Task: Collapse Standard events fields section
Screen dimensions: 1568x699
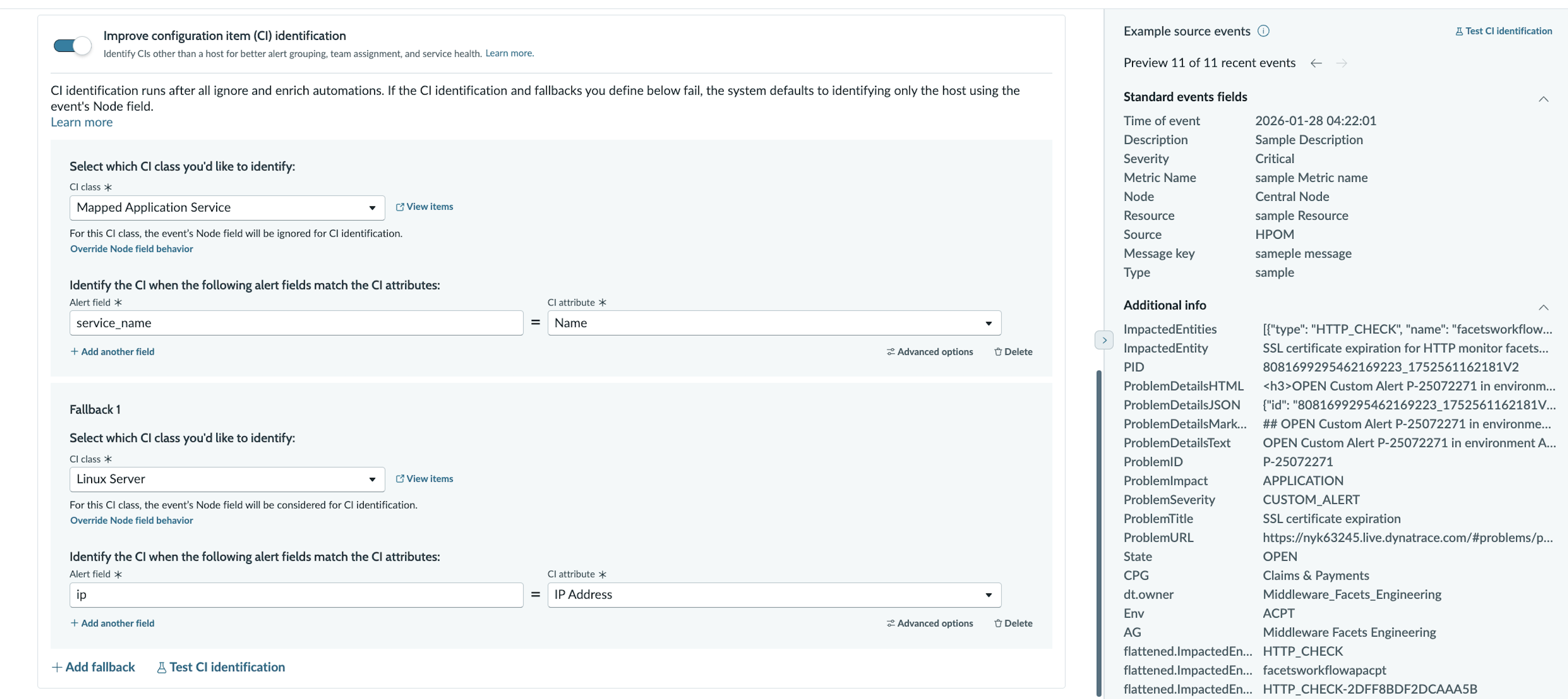Action: tap(1544, 99)
